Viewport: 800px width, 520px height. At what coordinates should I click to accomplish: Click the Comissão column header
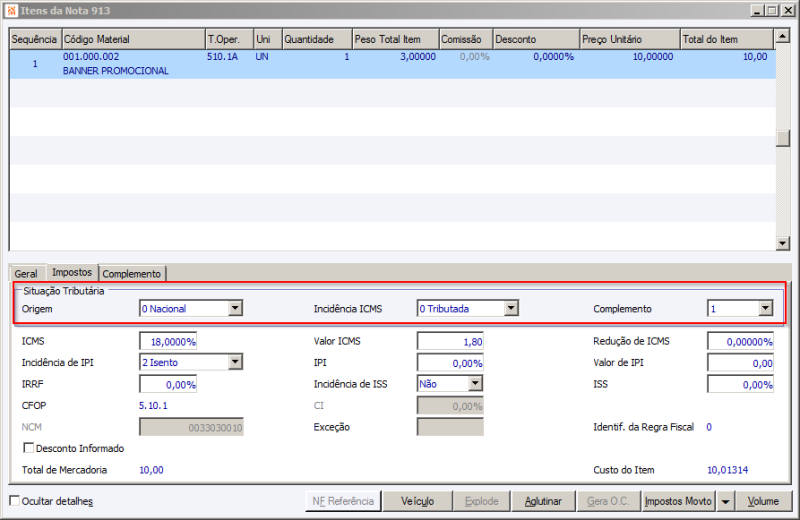tap(466, 39)
